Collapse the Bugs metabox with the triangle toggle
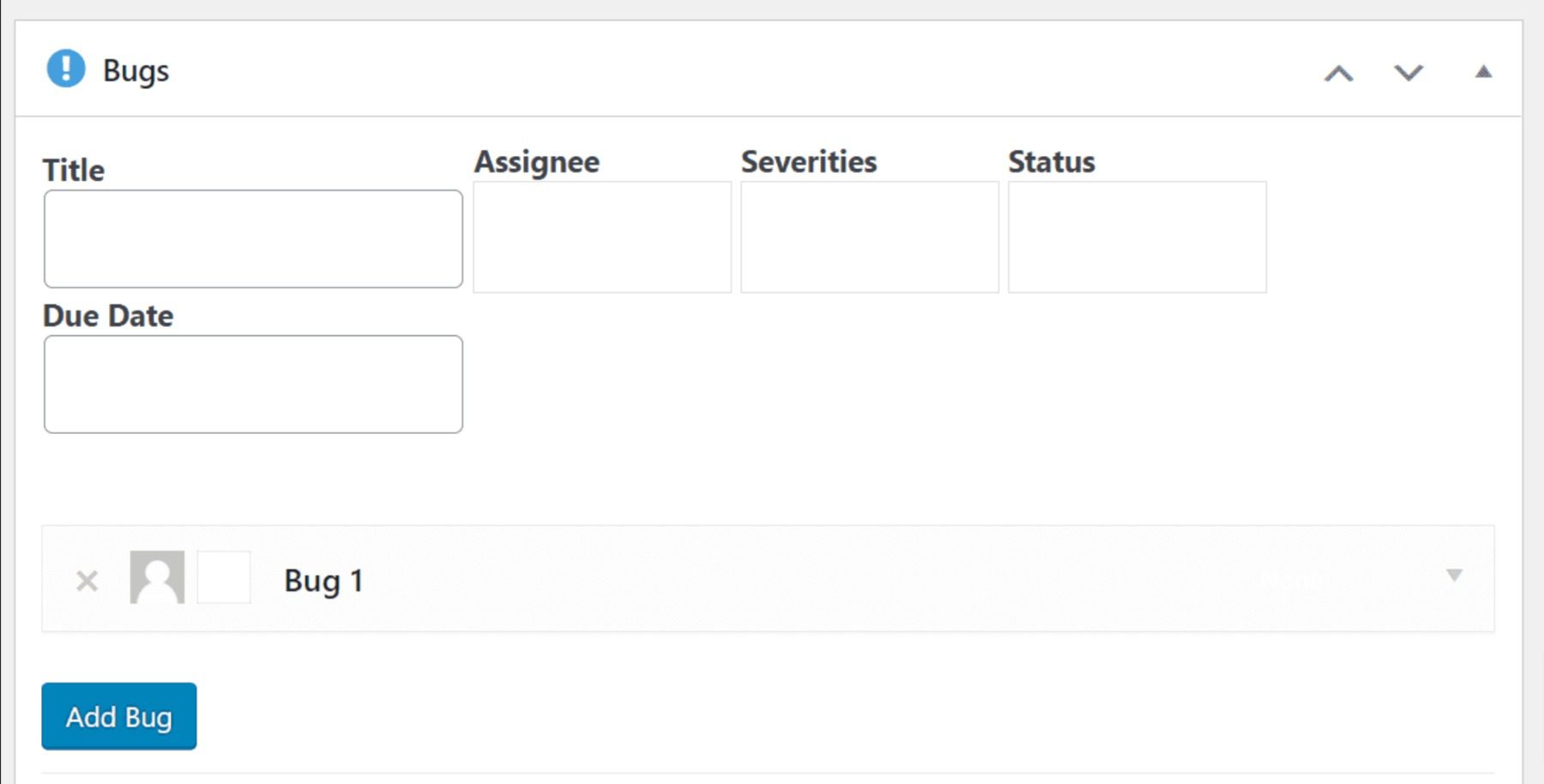 click(x=1481, y=72)
